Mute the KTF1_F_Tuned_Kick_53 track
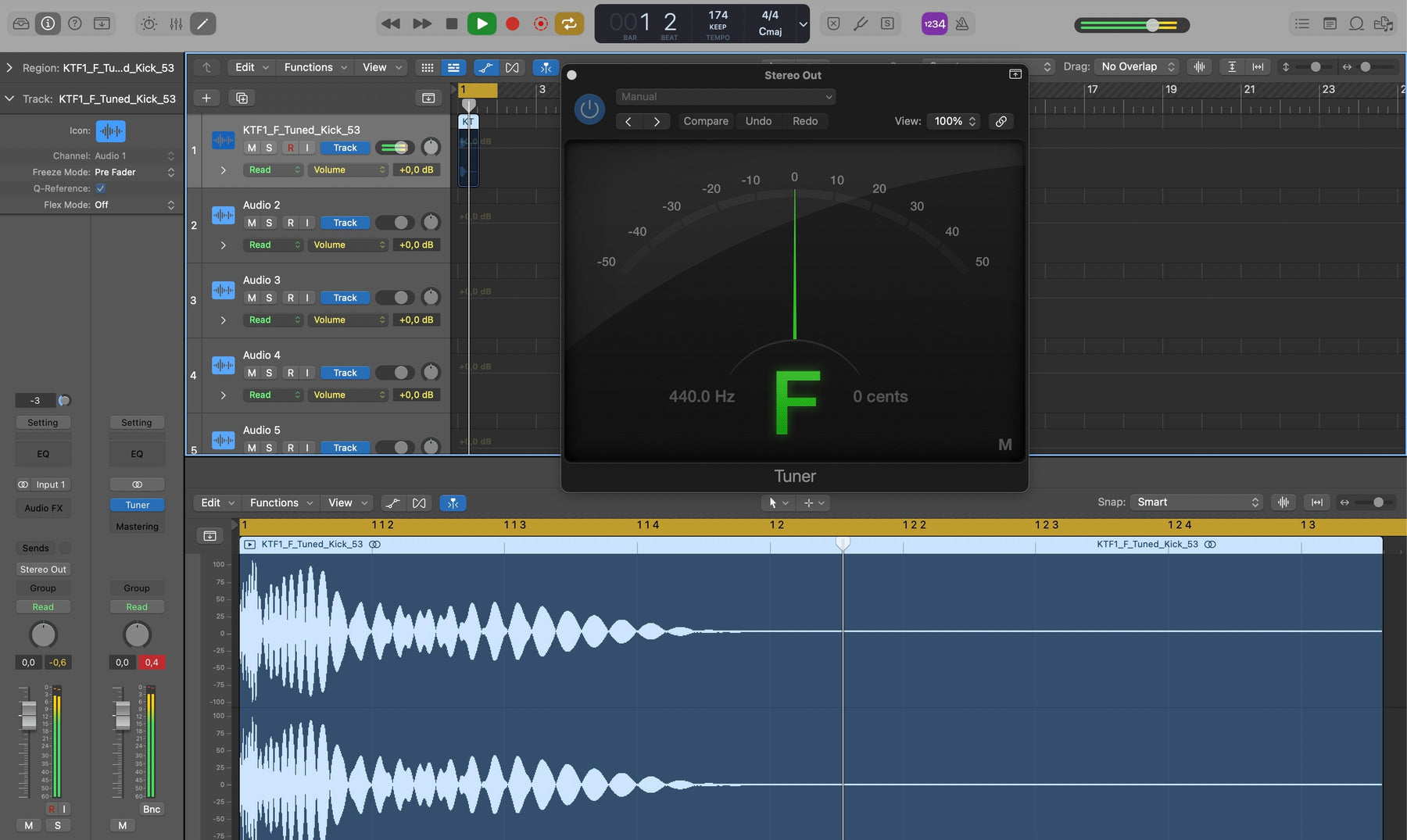 [252, 148]
